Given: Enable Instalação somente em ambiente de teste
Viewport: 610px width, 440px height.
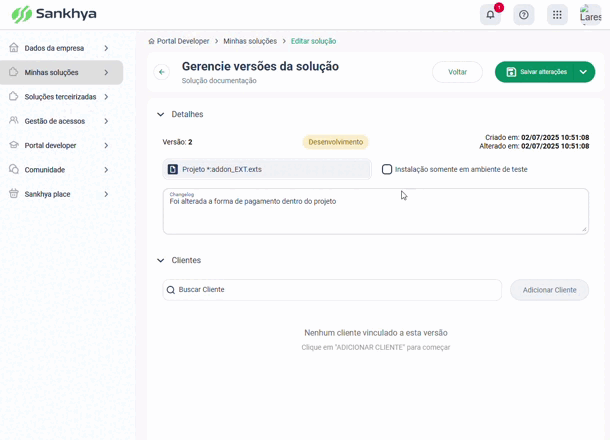Looking at the screenshot, I should (x=387, y=169).
